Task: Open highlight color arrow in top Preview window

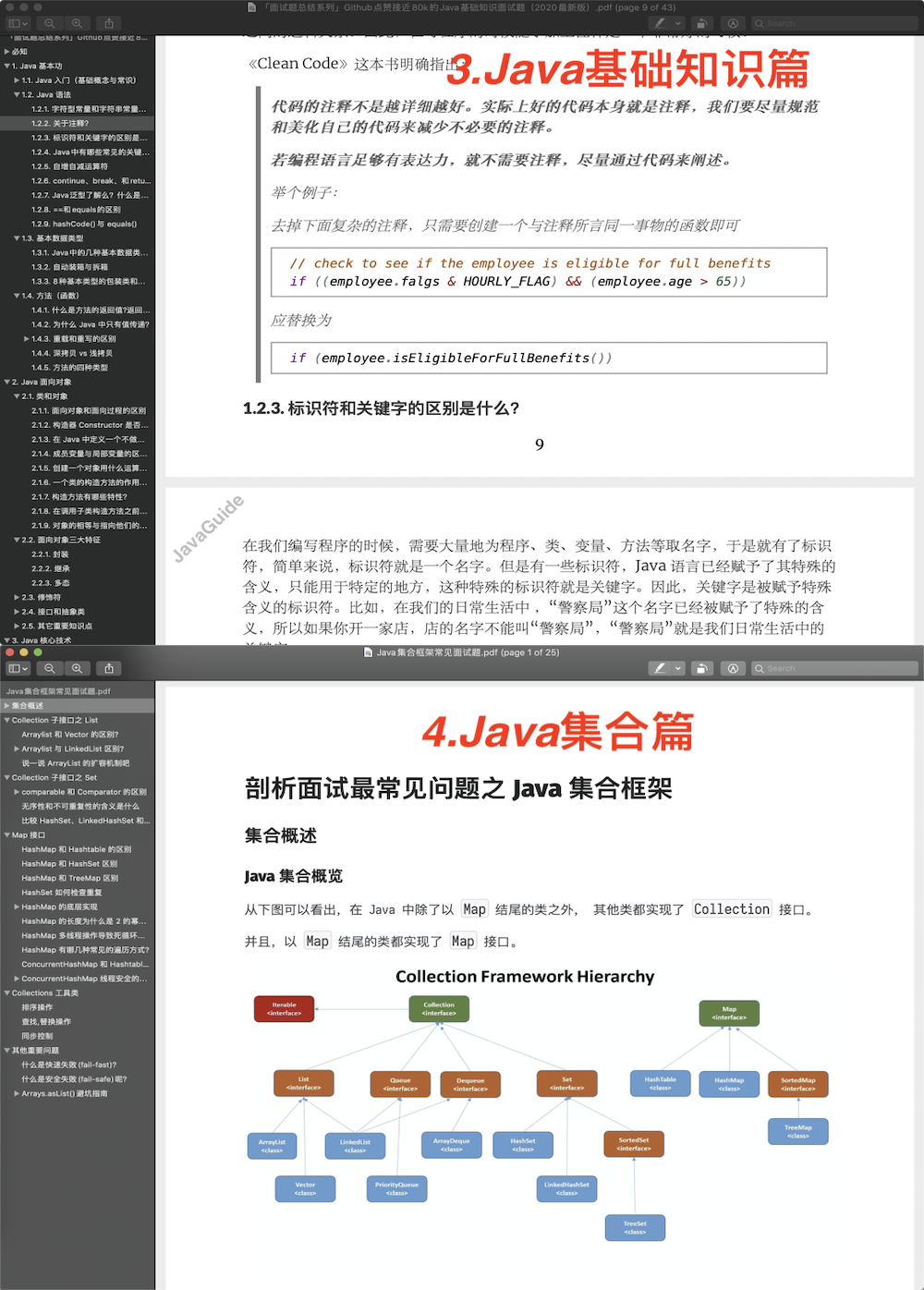Action: click(678, 23)
